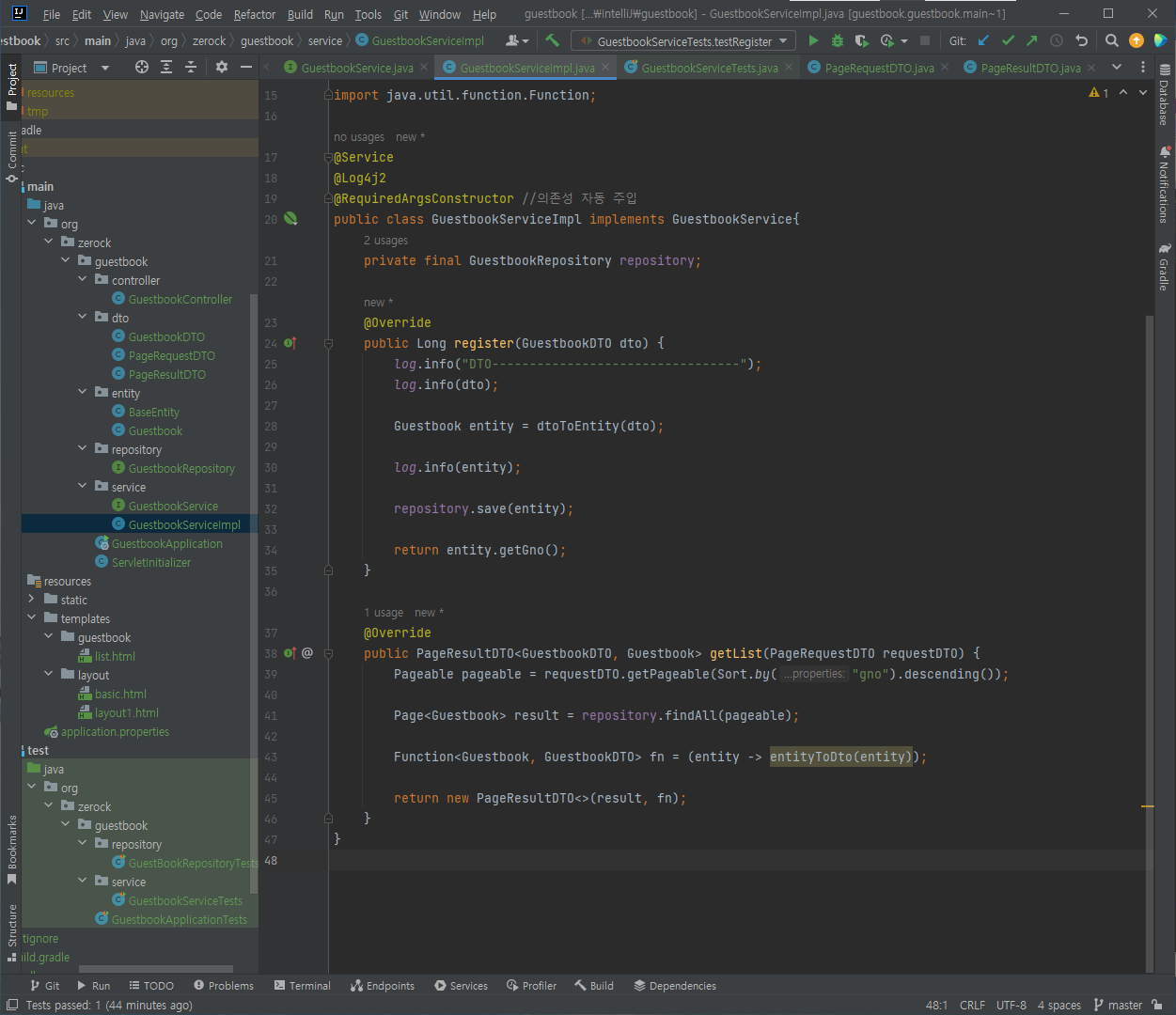Show Git history clock icon
This screenshot has width=1176, height=1015.
pyautogui.click(x=1057, y=40)
